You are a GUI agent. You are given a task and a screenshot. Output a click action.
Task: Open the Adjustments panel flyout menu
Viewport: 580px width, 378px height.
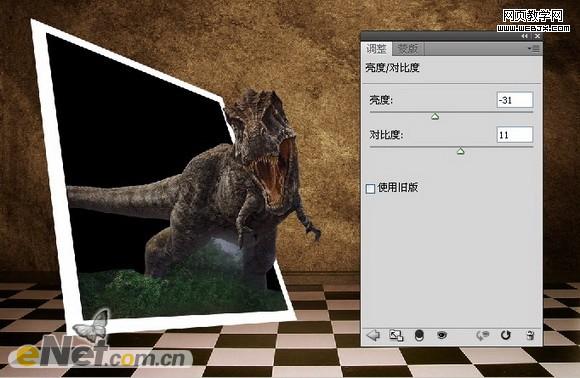pos(534,49)
